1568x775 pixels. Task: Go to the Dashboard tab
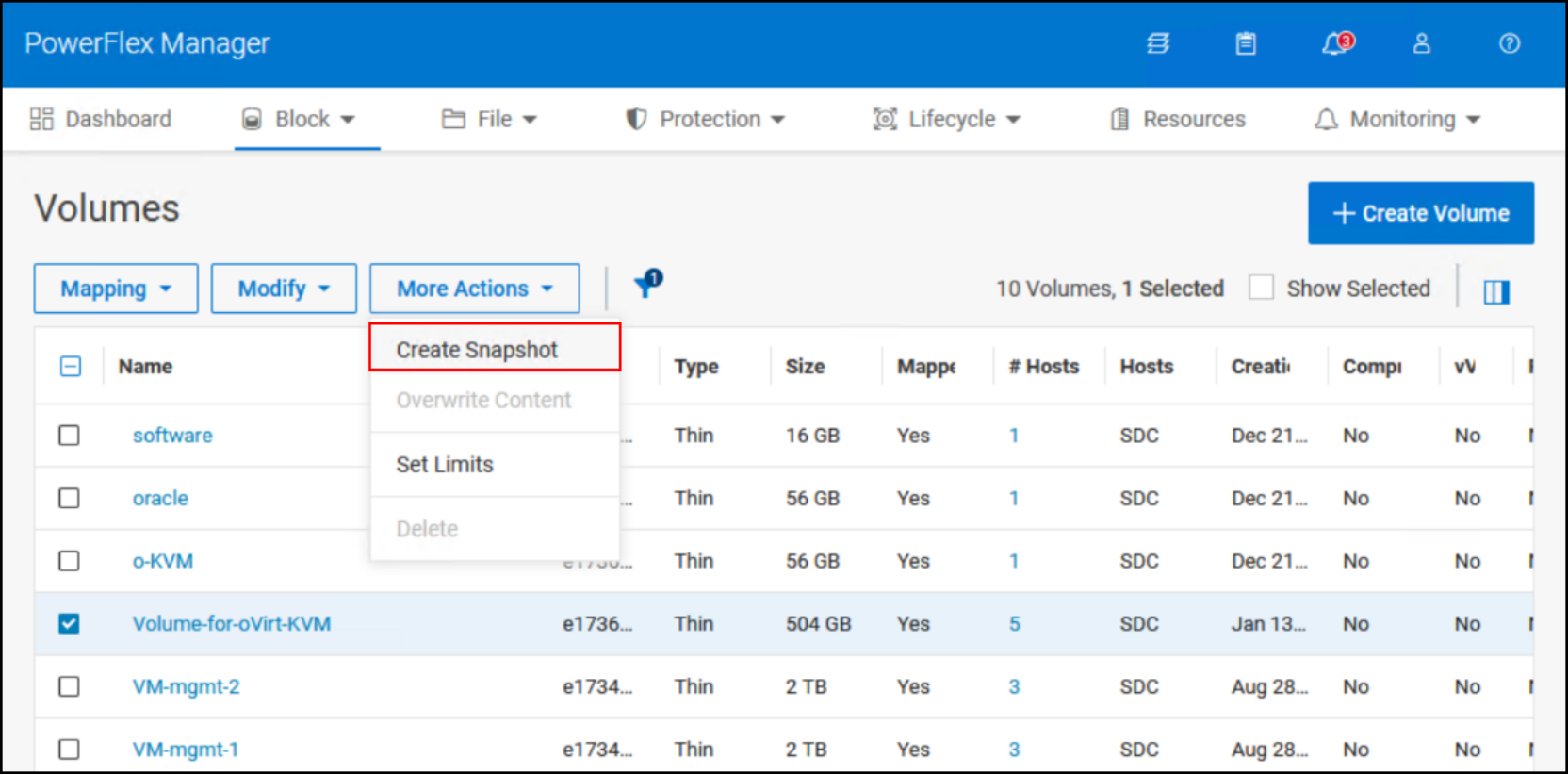click(x=102, y=119)
